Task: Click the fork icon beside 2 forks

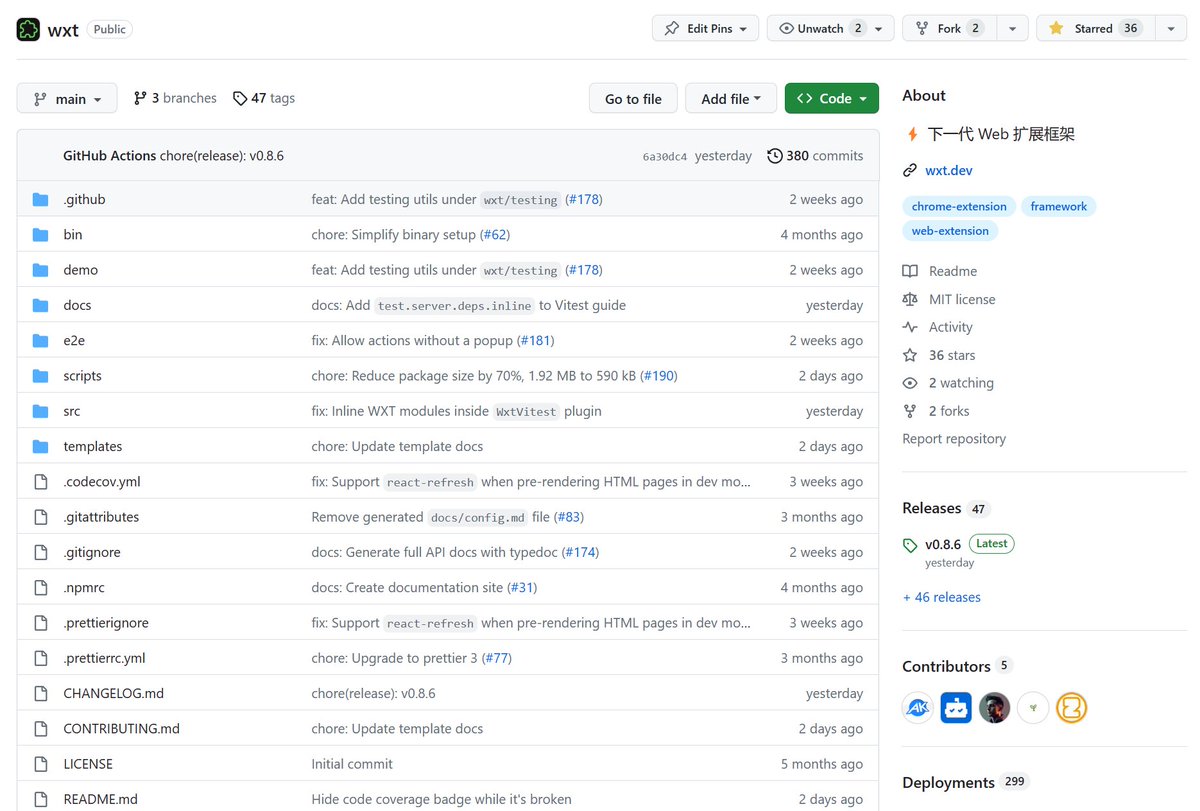Action: click(910, 411)
